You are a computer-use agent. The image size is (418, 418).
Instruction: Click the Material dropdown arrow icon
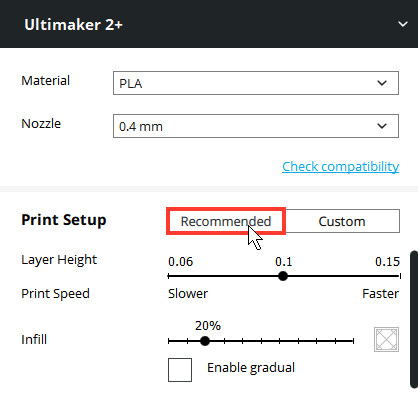(382, 83)
